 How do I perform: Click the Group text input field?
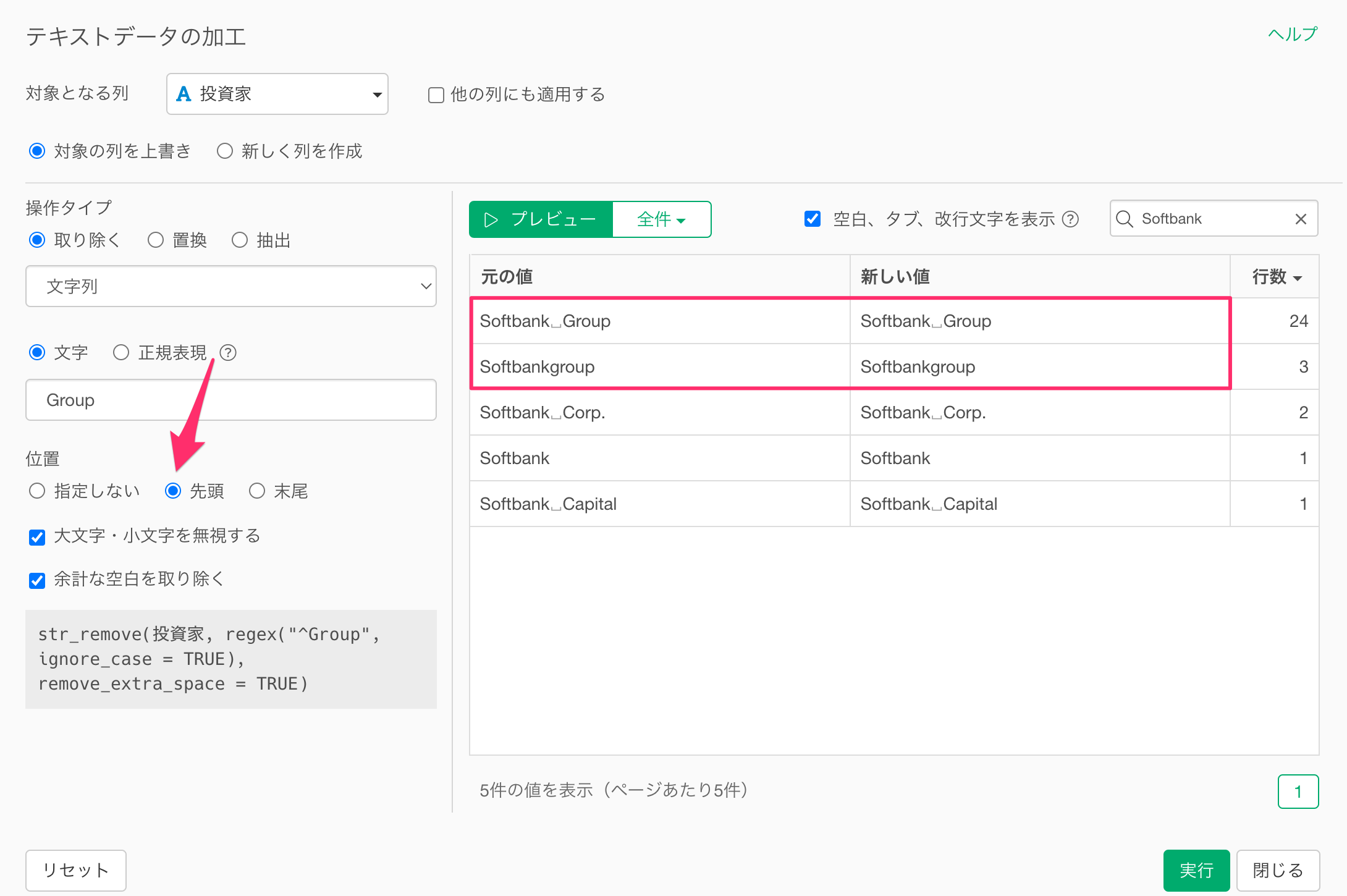231,400
